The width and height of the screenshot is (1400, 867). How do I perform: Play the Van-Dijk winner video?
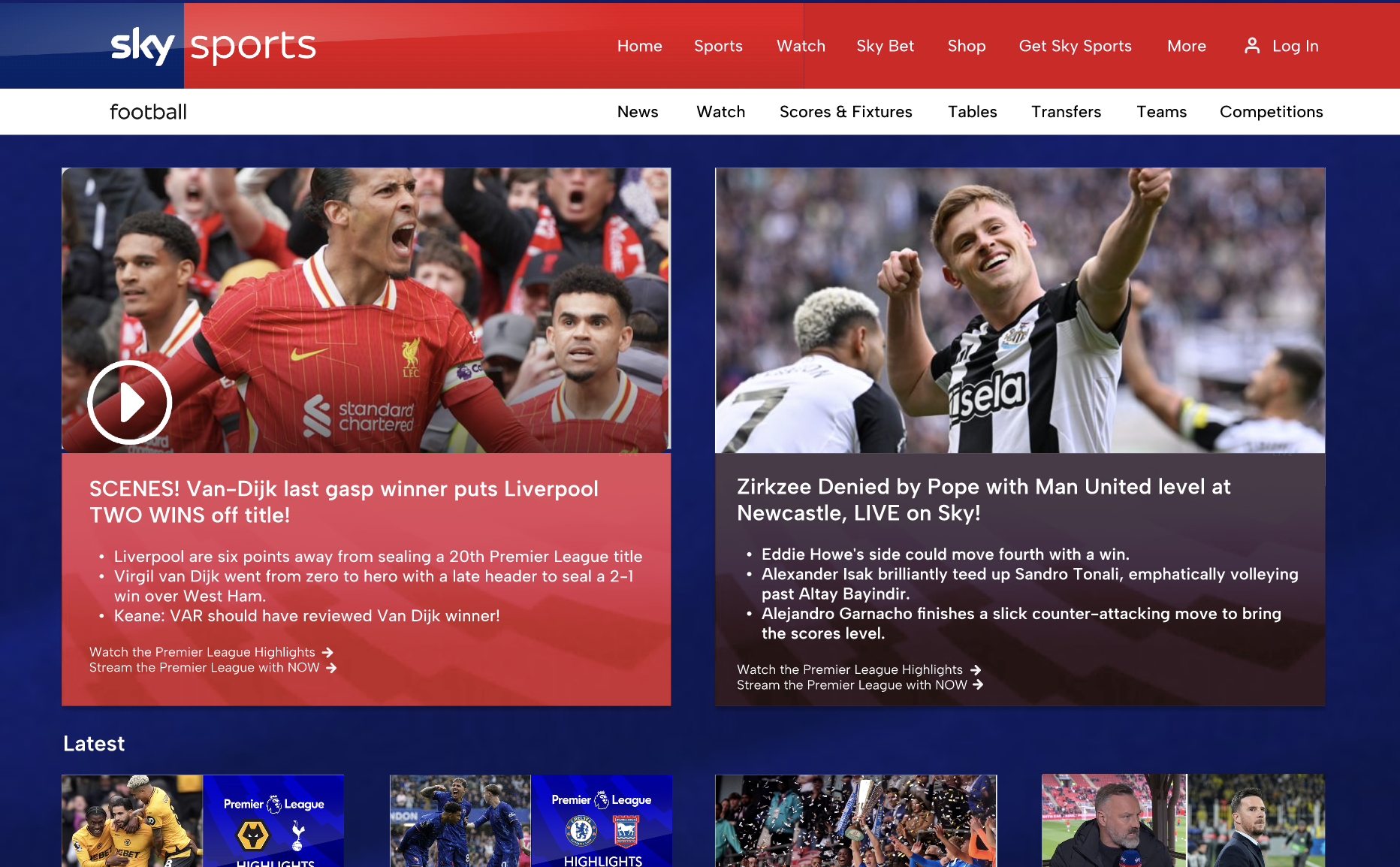pos(130,403)
